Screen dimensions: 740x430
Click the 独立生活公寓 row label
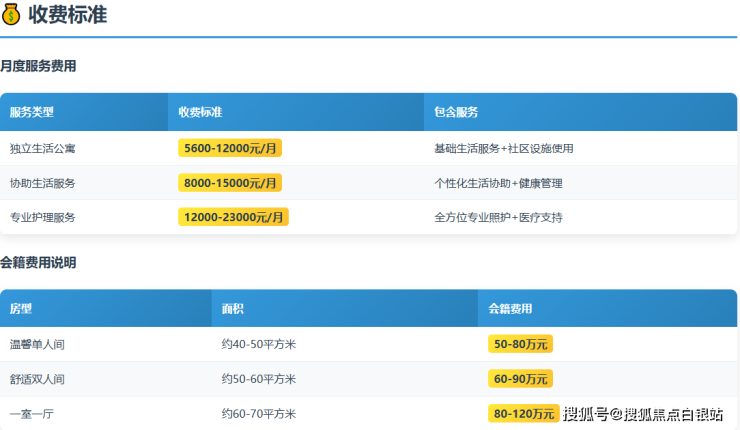click(x=43, y=148)
